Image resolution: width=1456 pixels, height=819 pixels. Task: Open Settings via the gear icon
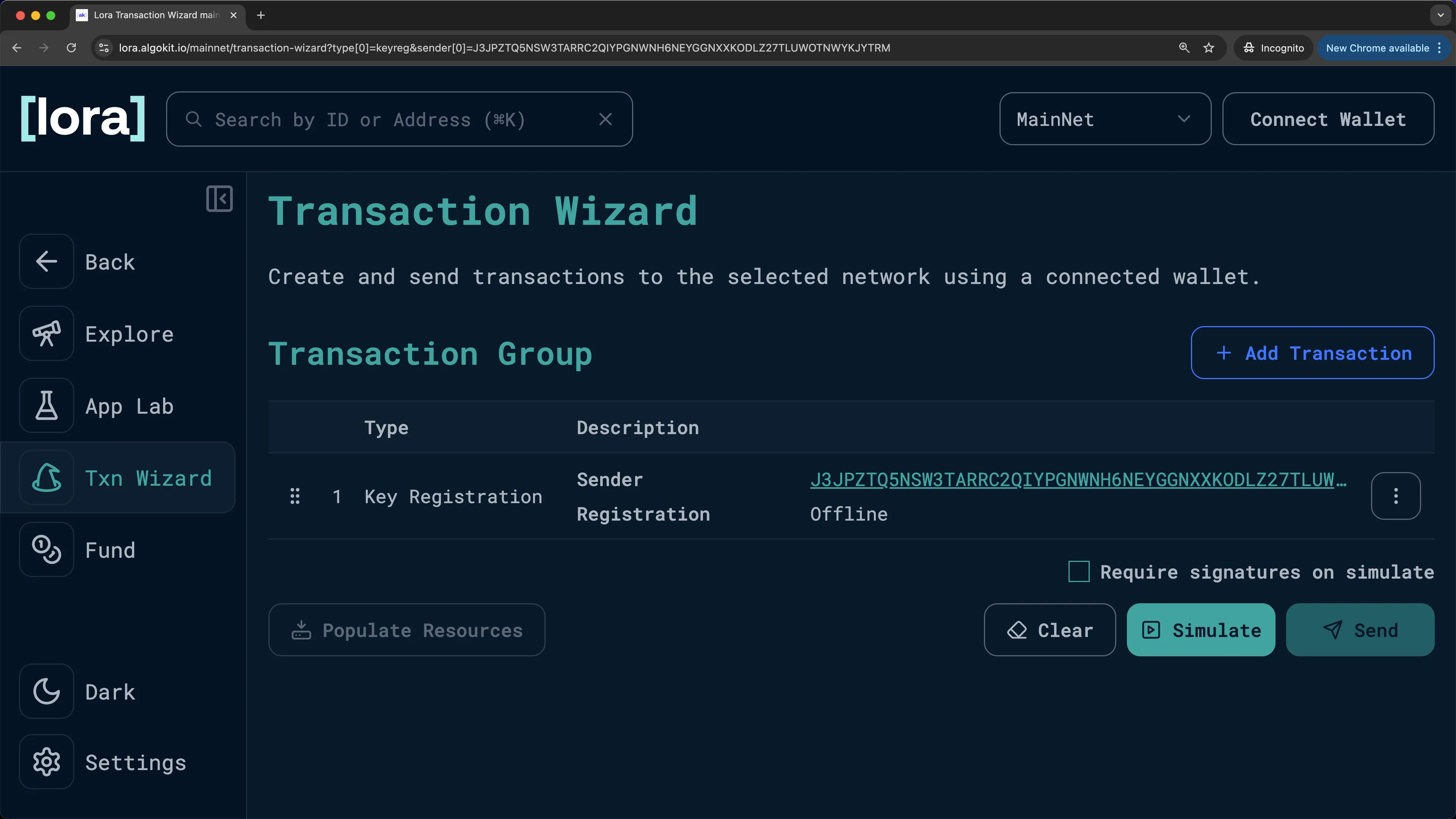click(x=46, y=762)
